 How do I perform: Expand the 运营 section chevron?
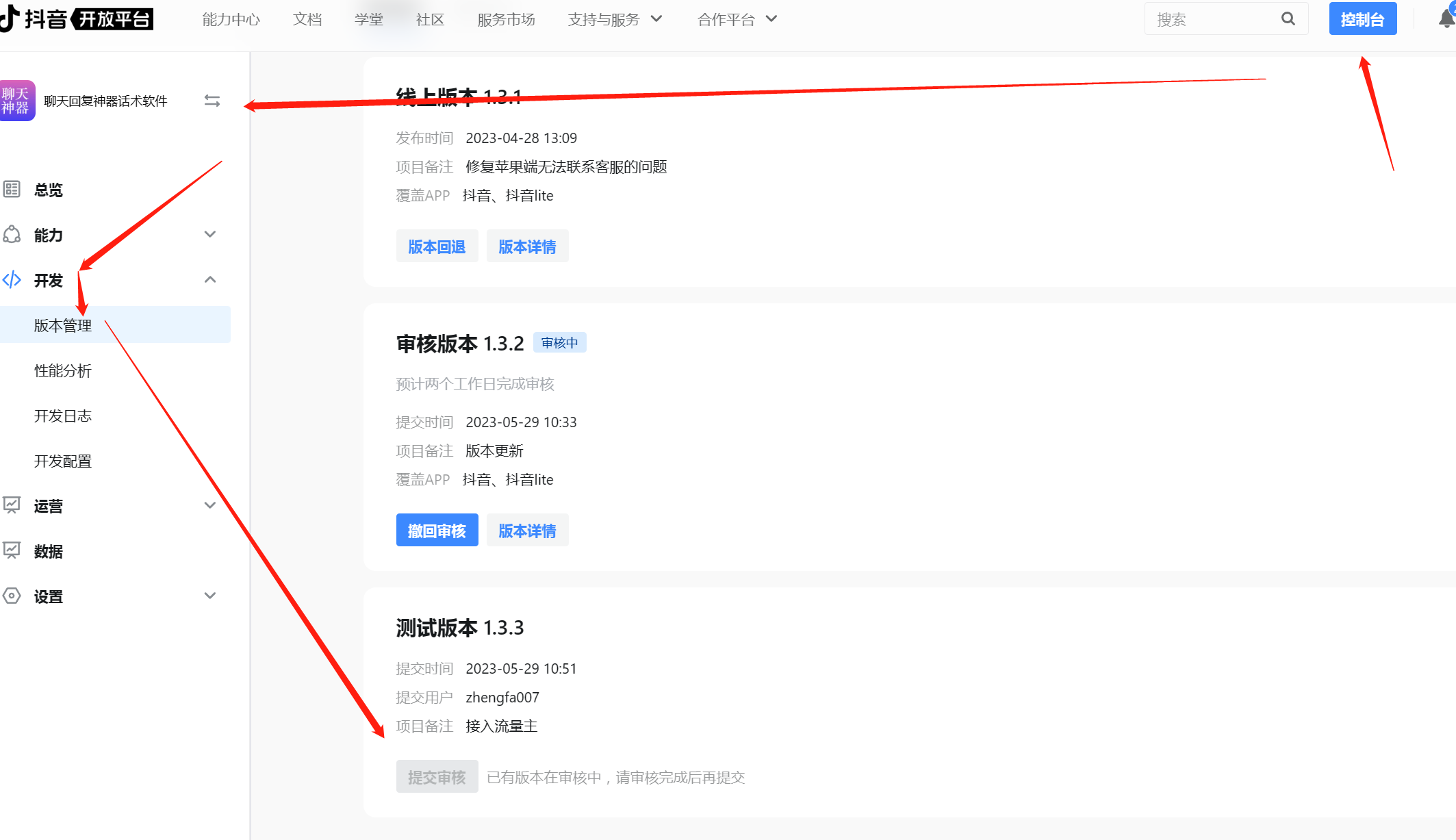210,505
